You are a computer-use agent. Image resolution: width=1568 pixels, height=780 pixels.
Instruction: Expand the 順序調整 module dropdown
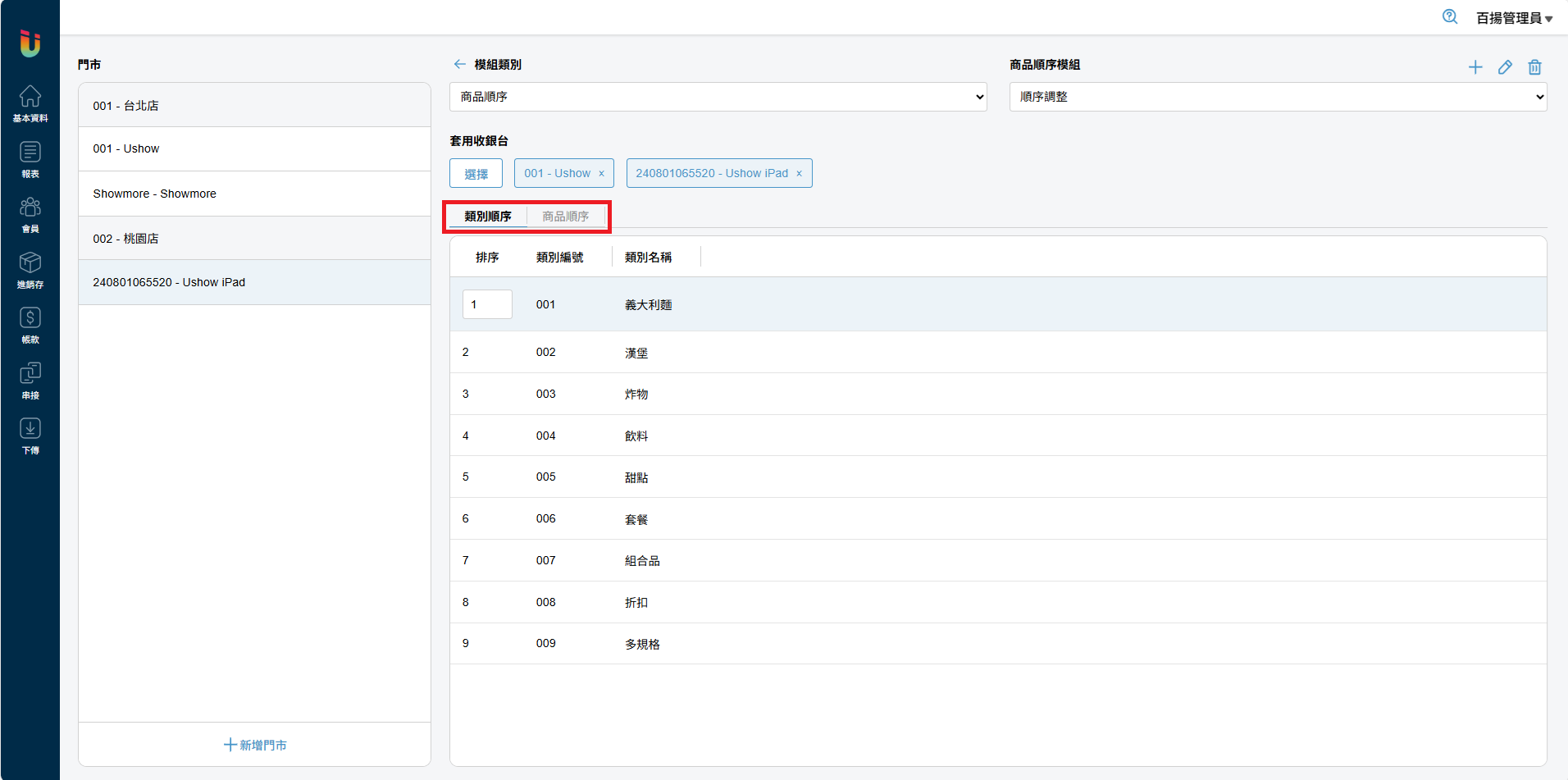coord(1278,97)
